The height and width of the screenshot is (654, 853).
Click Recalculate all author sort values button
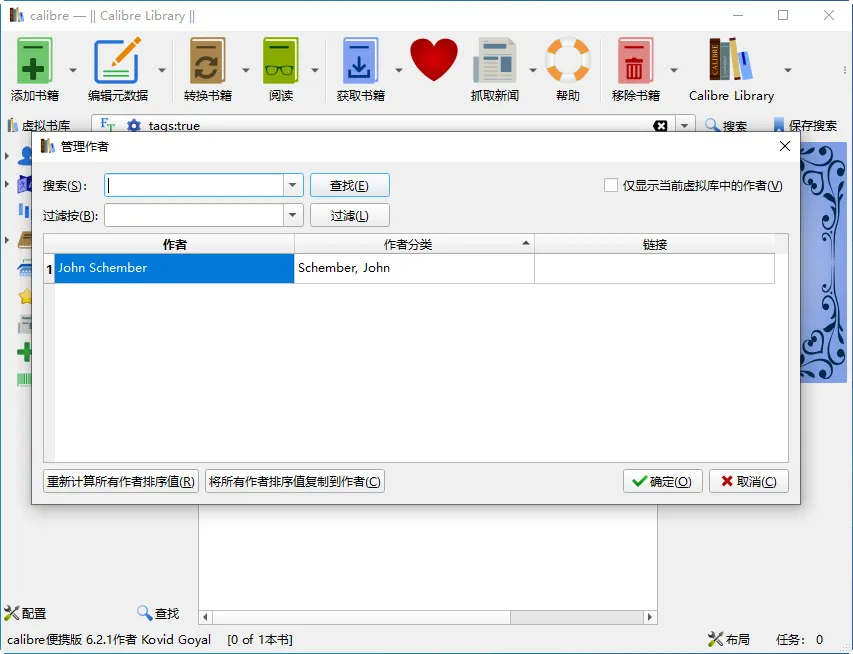(x=121, y=482)
